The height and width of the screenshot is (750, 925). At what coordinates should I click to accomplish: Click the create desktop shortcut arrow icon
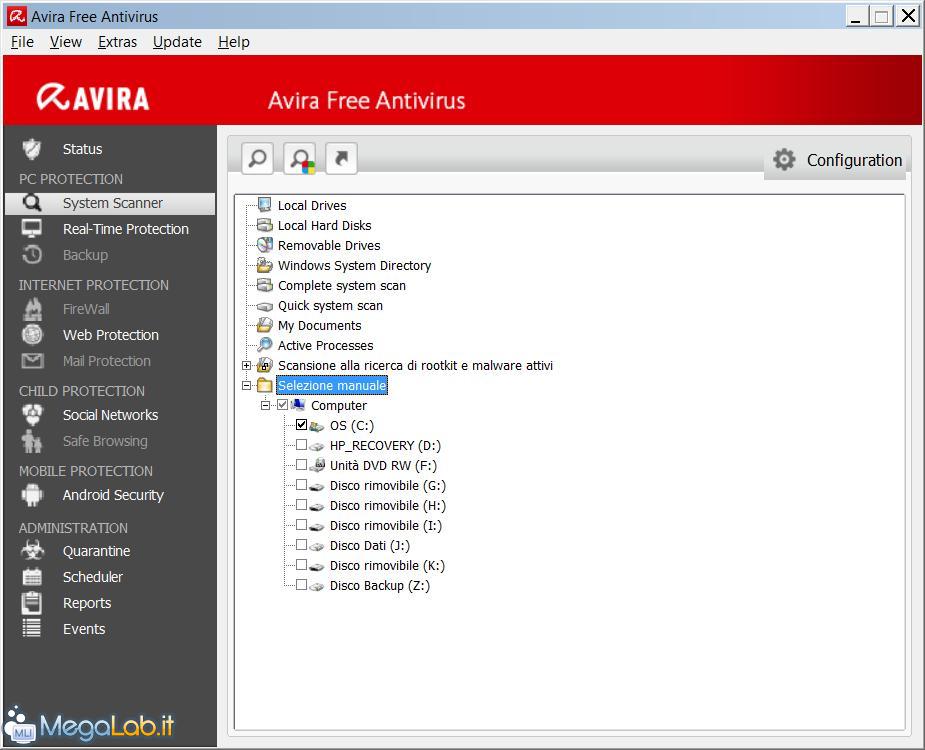[x=342, y=158]
